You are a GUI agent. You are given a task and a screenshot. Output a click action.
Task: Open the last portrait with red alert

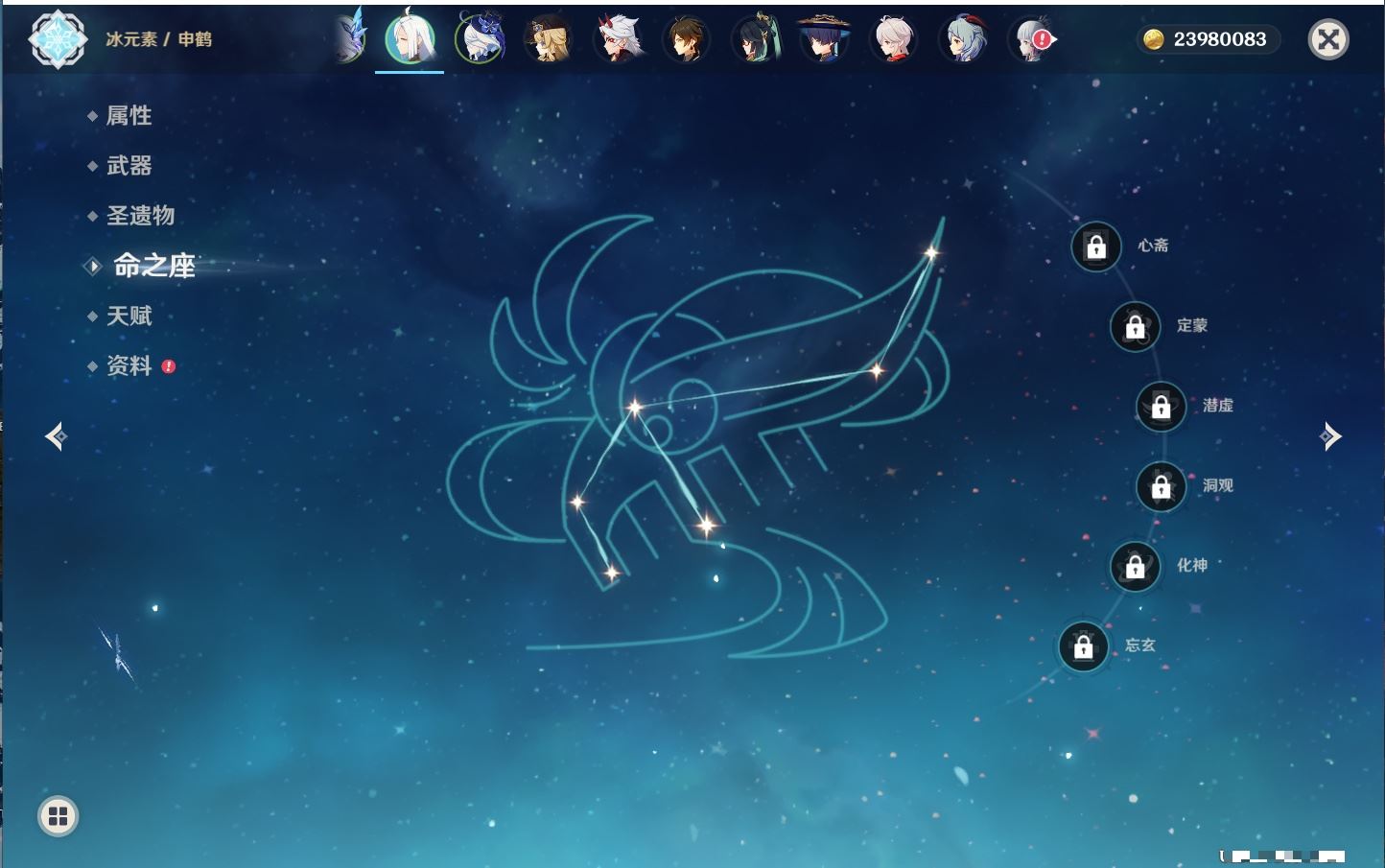1032,39
